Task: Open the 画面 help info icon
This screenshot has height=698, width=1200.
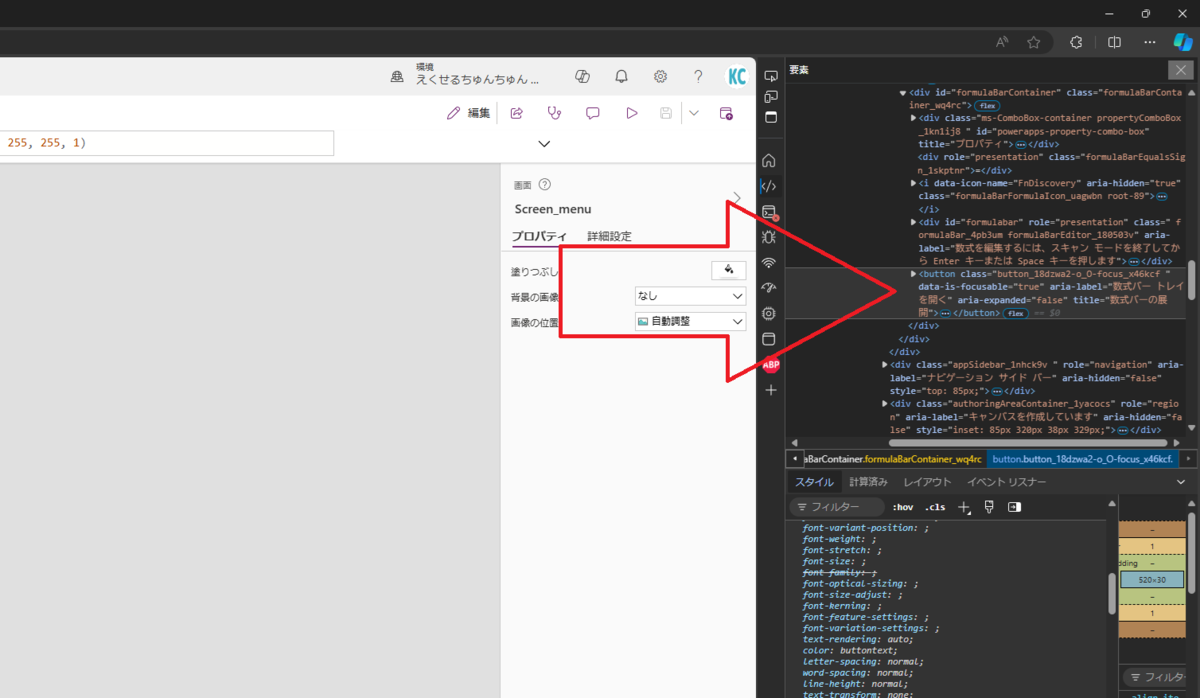Action: pos(545,185)
